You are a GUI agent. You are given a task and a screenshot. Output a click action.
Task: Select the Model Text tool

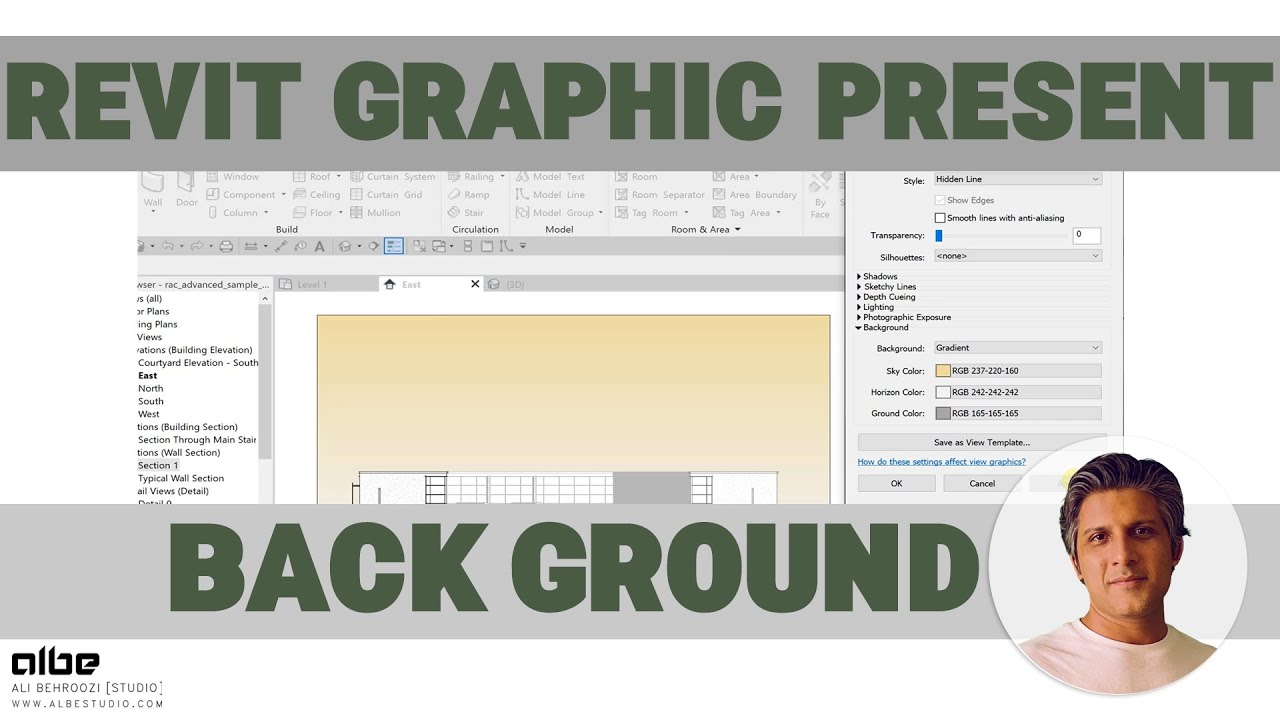(550, 177)
